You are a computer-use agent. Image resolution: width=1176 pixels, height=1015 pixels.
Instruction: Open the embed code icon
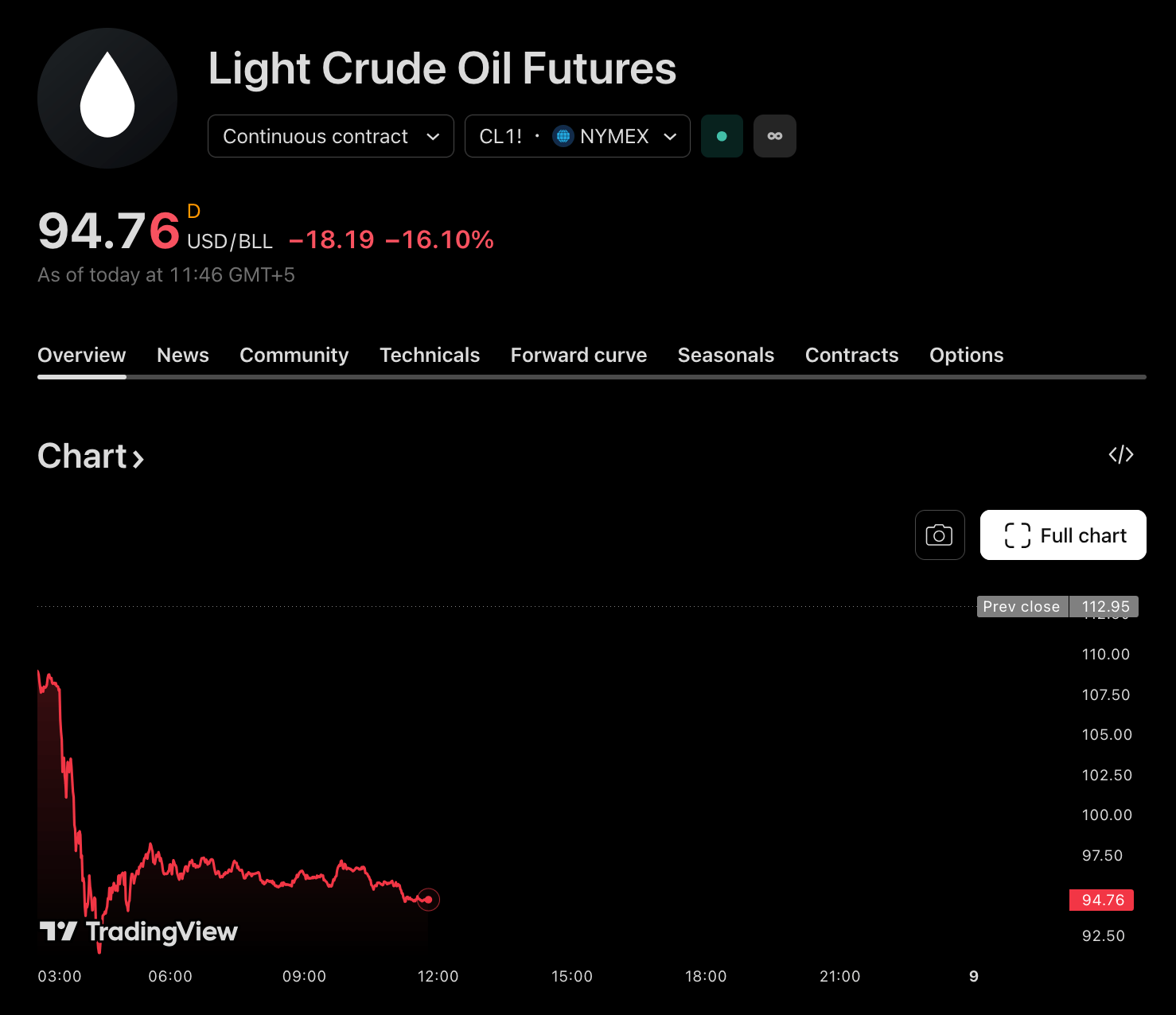1120,454
